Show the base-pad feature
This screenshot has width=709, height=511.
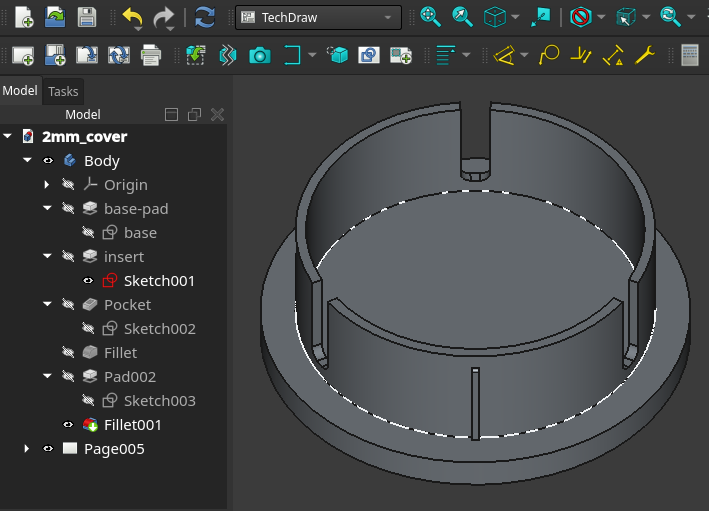68,208
